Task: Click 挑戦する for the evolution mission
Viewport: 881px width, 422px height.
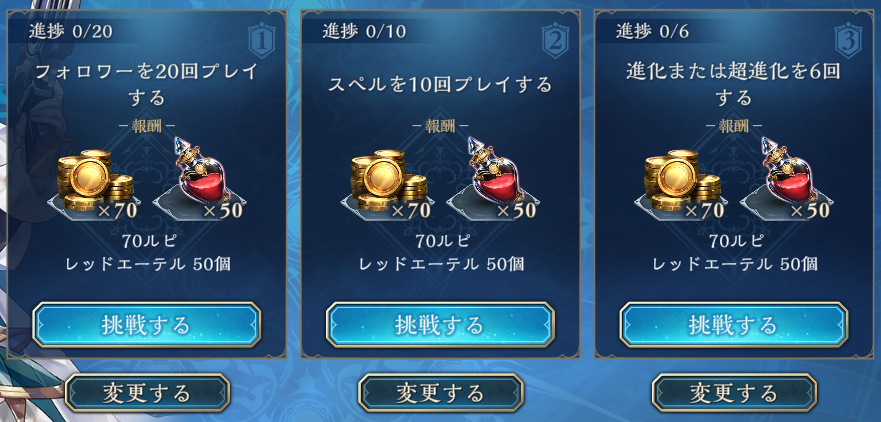Action: (x=734, y=325)
